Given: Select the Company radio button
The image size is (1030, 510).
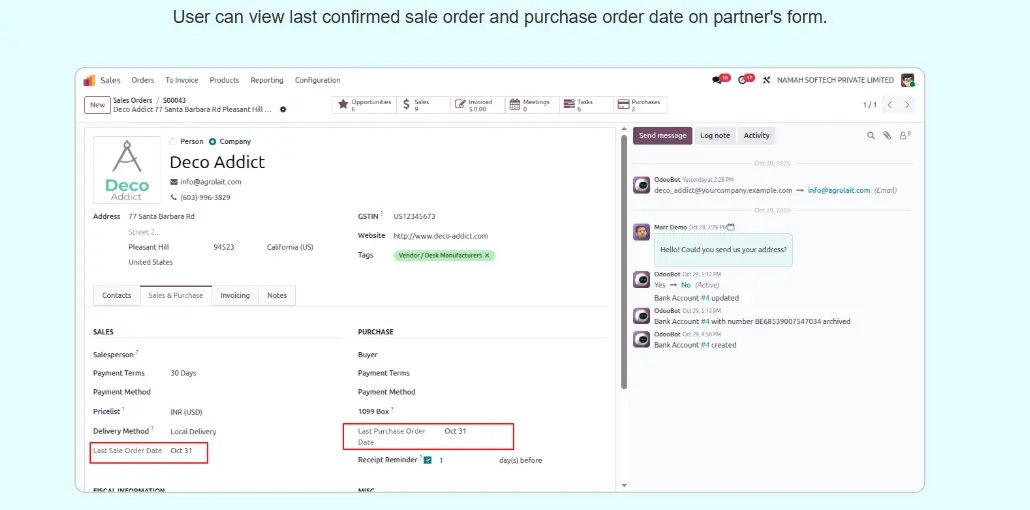Looking at the screenshot, I should click(x=213, y=142).
